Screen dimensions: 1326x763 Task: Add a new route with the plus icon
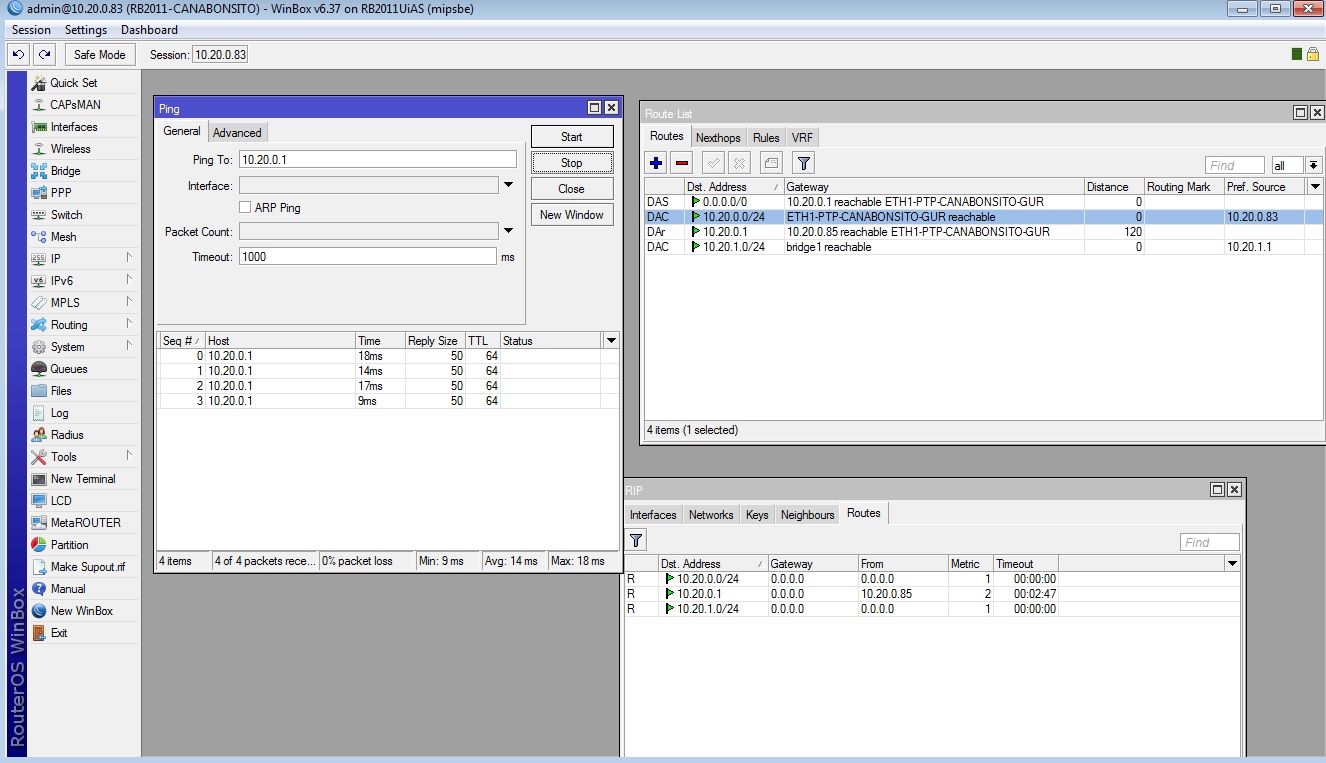[x=657, y=162]
